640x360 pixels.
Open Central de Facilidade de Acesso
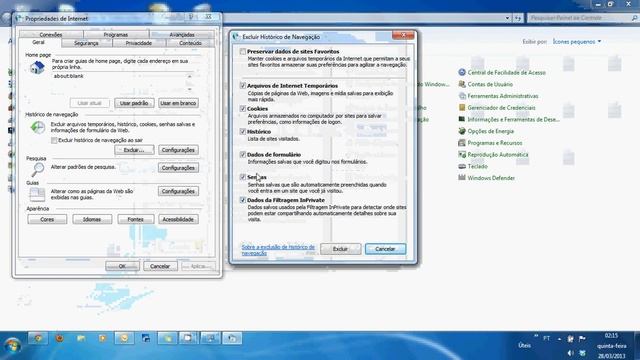[506, 73]
